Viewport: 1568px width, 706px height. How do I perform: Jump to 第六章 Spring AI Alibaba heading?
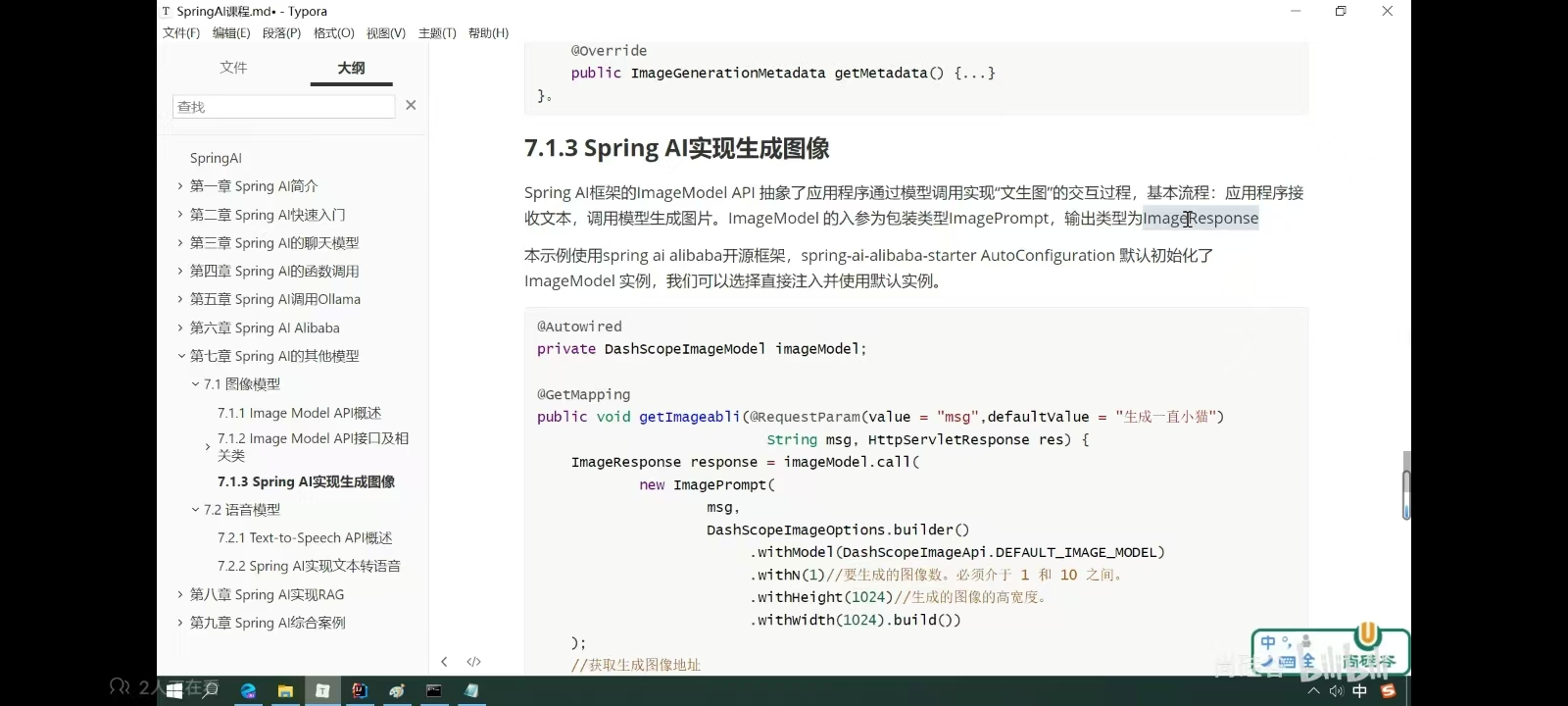pos(265,328)
